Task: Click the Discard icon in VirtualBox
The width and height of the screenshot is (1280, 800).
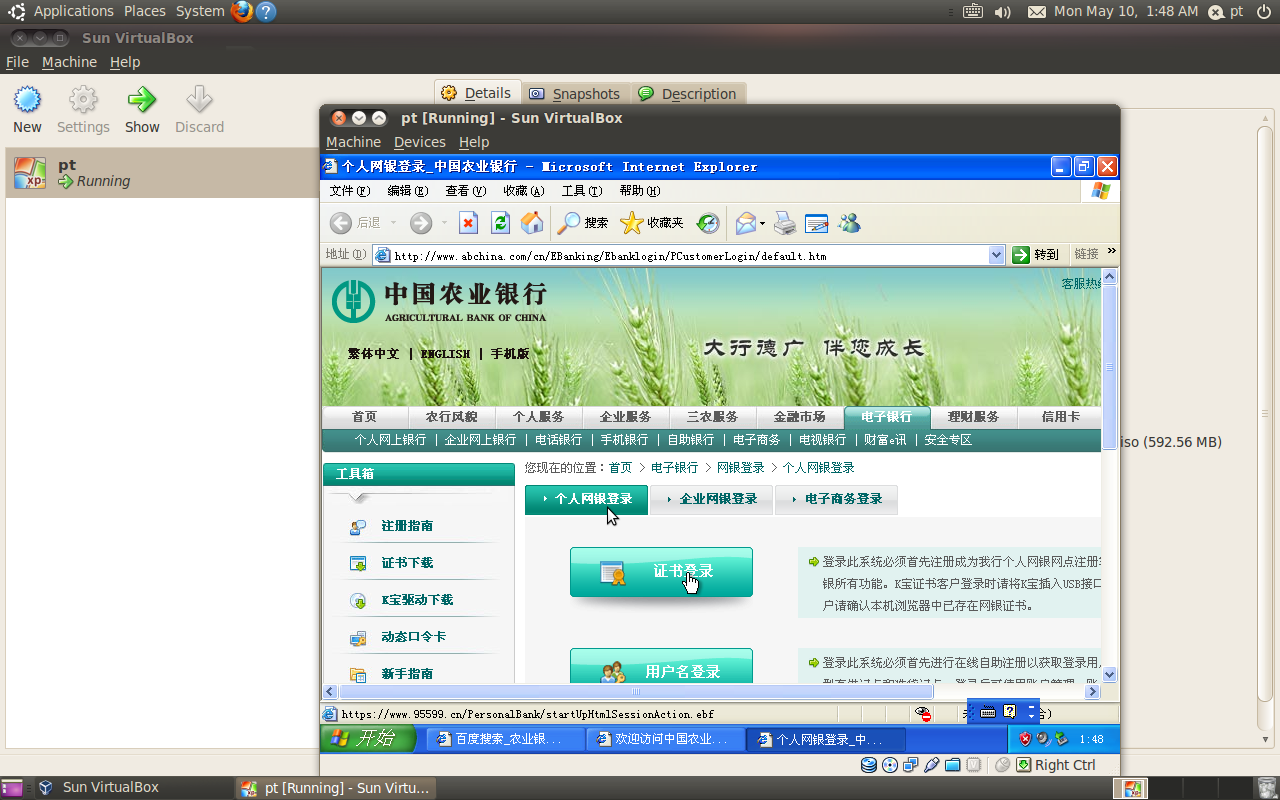Action: (x=199, y=99)
